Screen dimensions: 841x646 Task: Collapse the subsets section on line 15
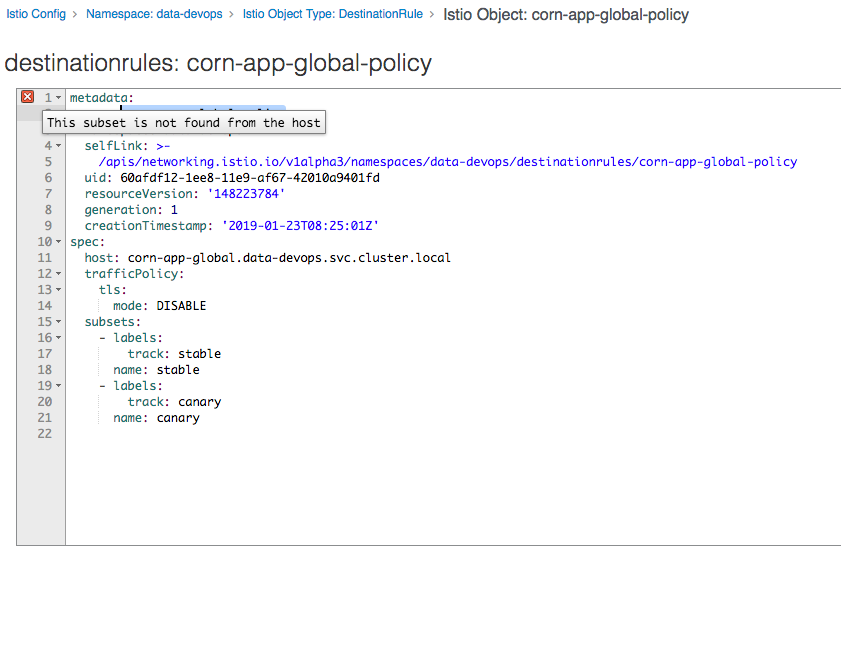(x=58, y=321)
